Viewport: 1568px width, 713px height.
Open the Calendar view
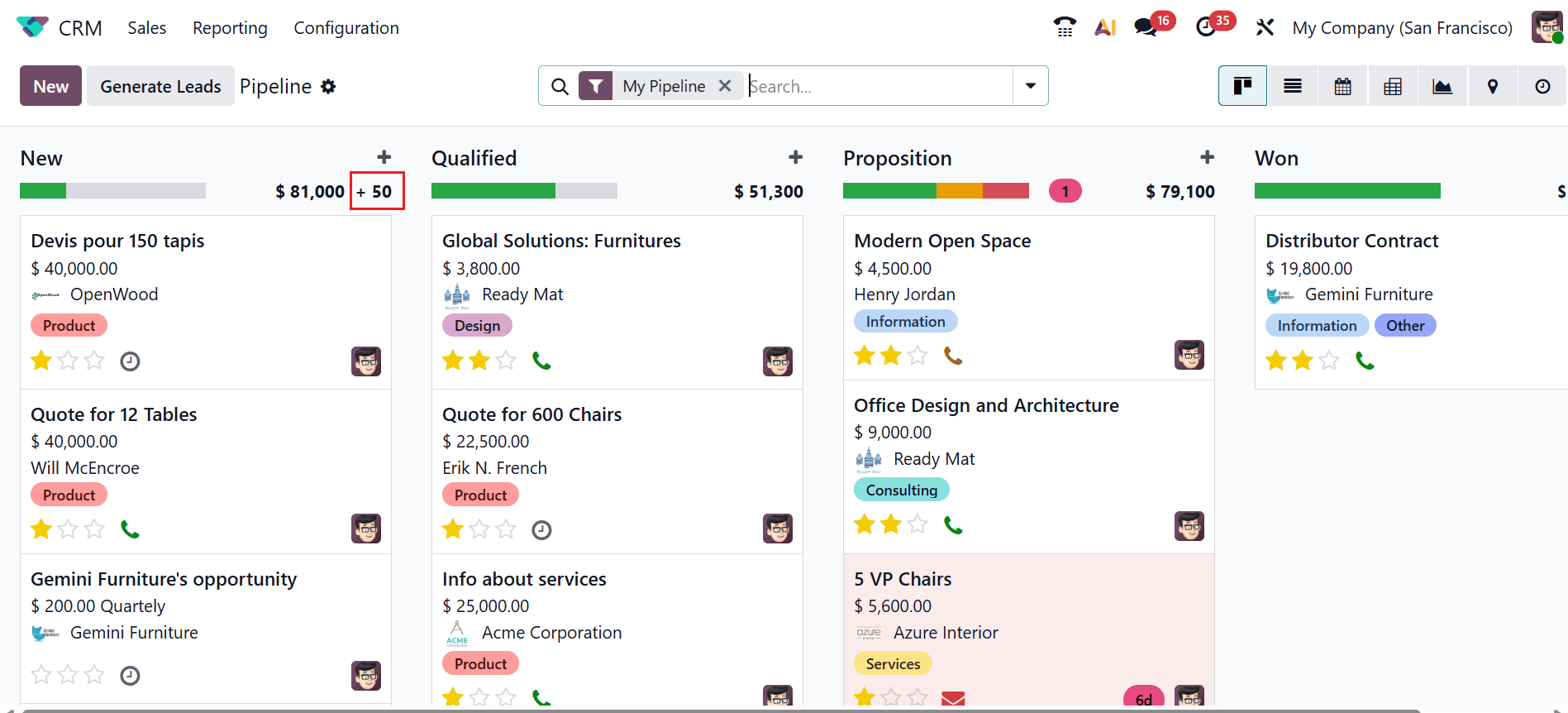(1342, 85)
